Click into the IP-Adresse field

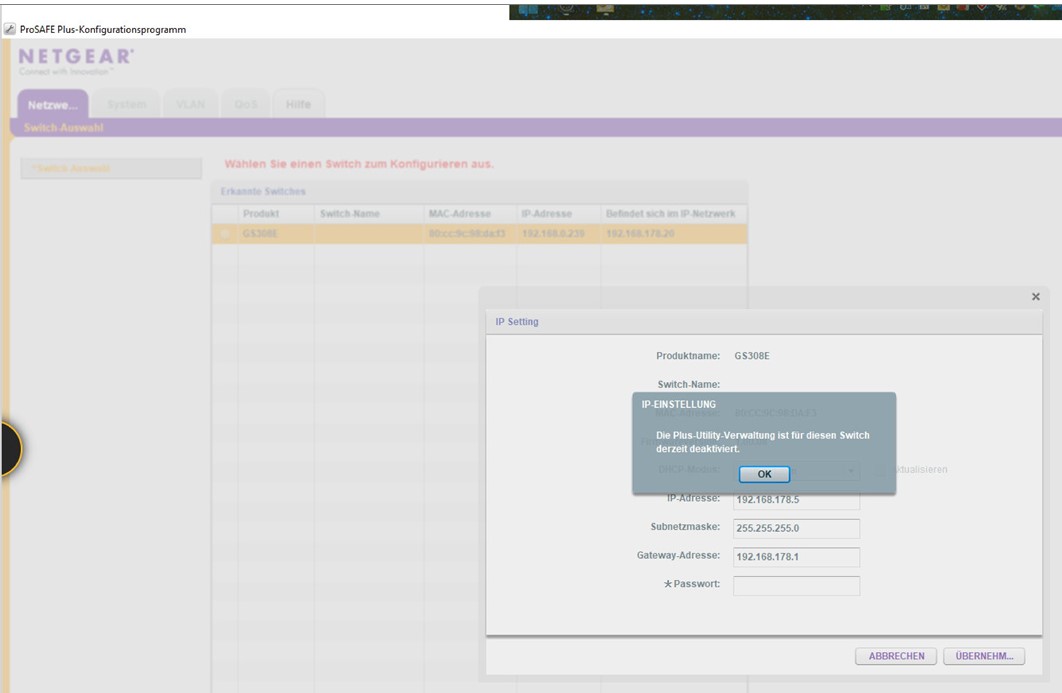tap(796, 500)
